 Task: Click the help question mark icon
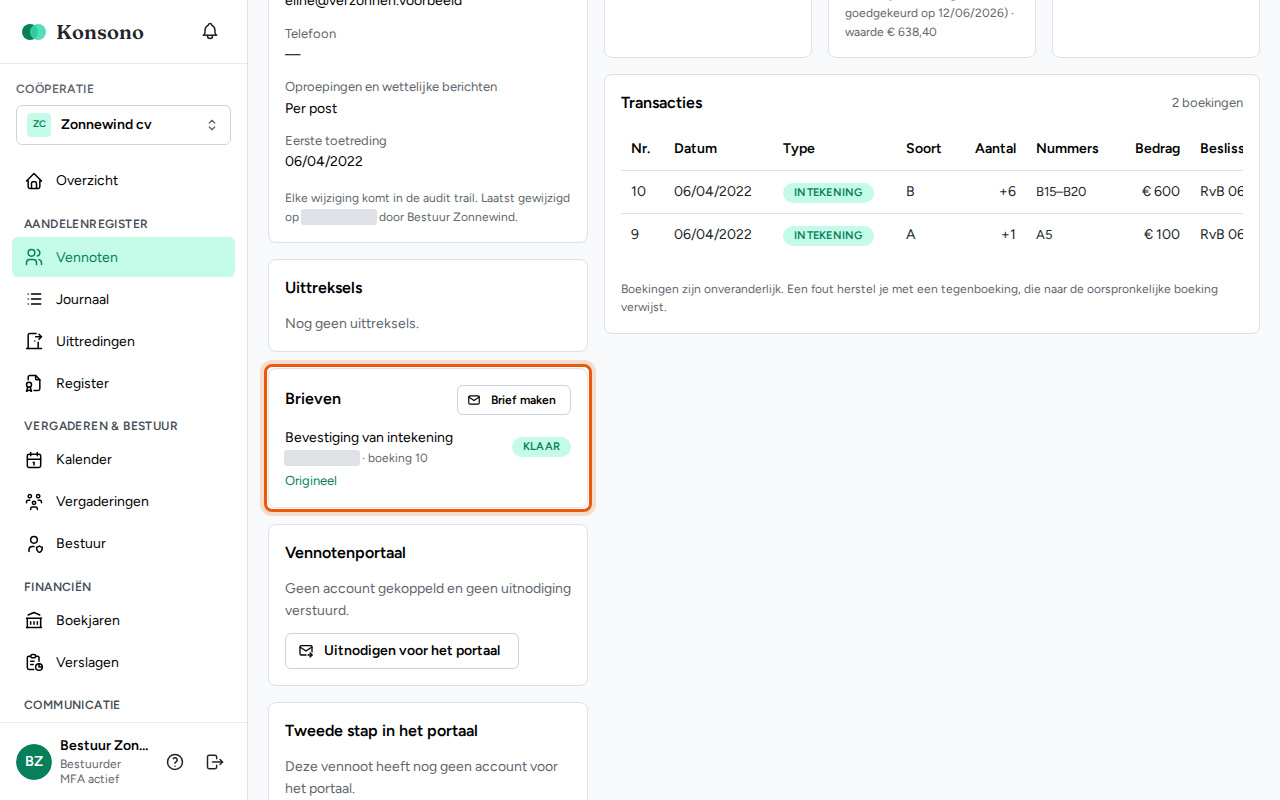point(175,762)
